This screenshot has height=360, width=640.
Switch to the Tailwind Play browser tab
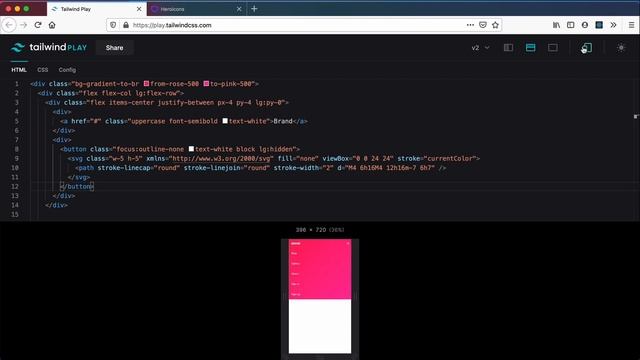pos(96,9)
